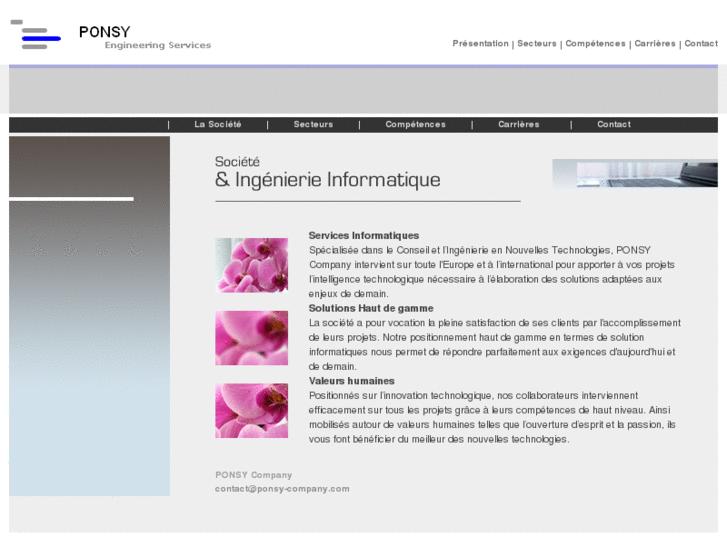Click the Engineering Services tagline
Image resolution: width=727 pixels, height=545 pixels.
(x=158, y=45)
